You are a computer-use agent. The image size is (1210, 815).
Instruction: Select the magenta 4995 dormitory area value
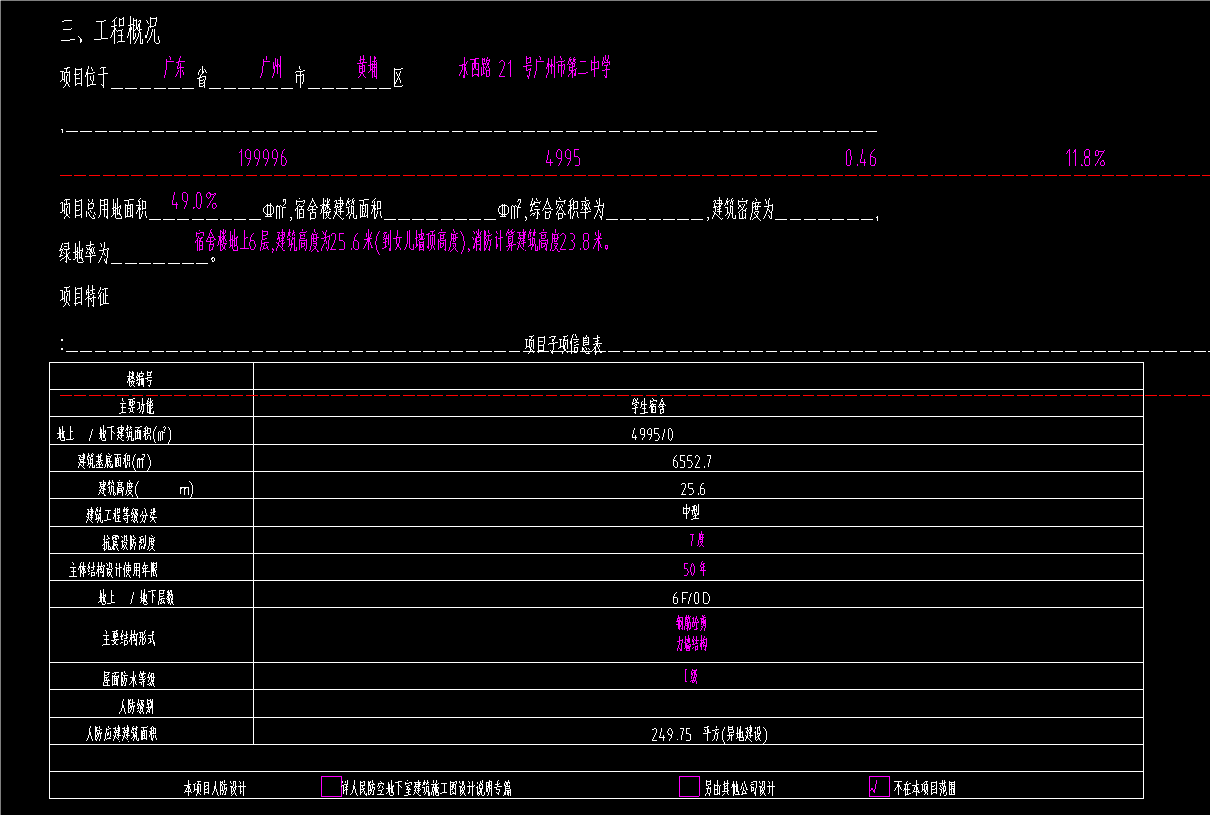(563, 158)
